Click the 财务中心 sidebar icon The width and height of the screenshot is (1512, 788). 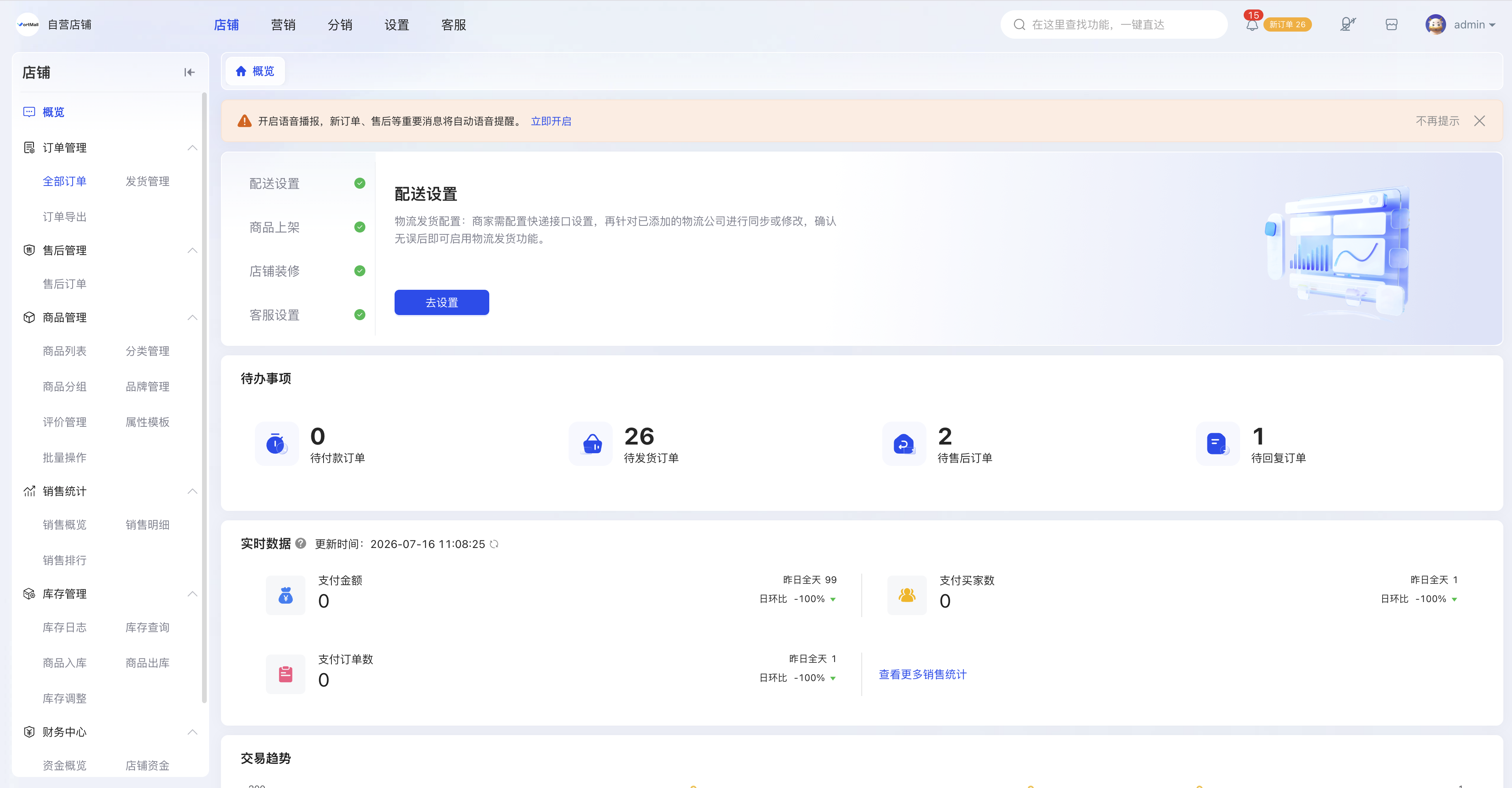pos(29,732)
